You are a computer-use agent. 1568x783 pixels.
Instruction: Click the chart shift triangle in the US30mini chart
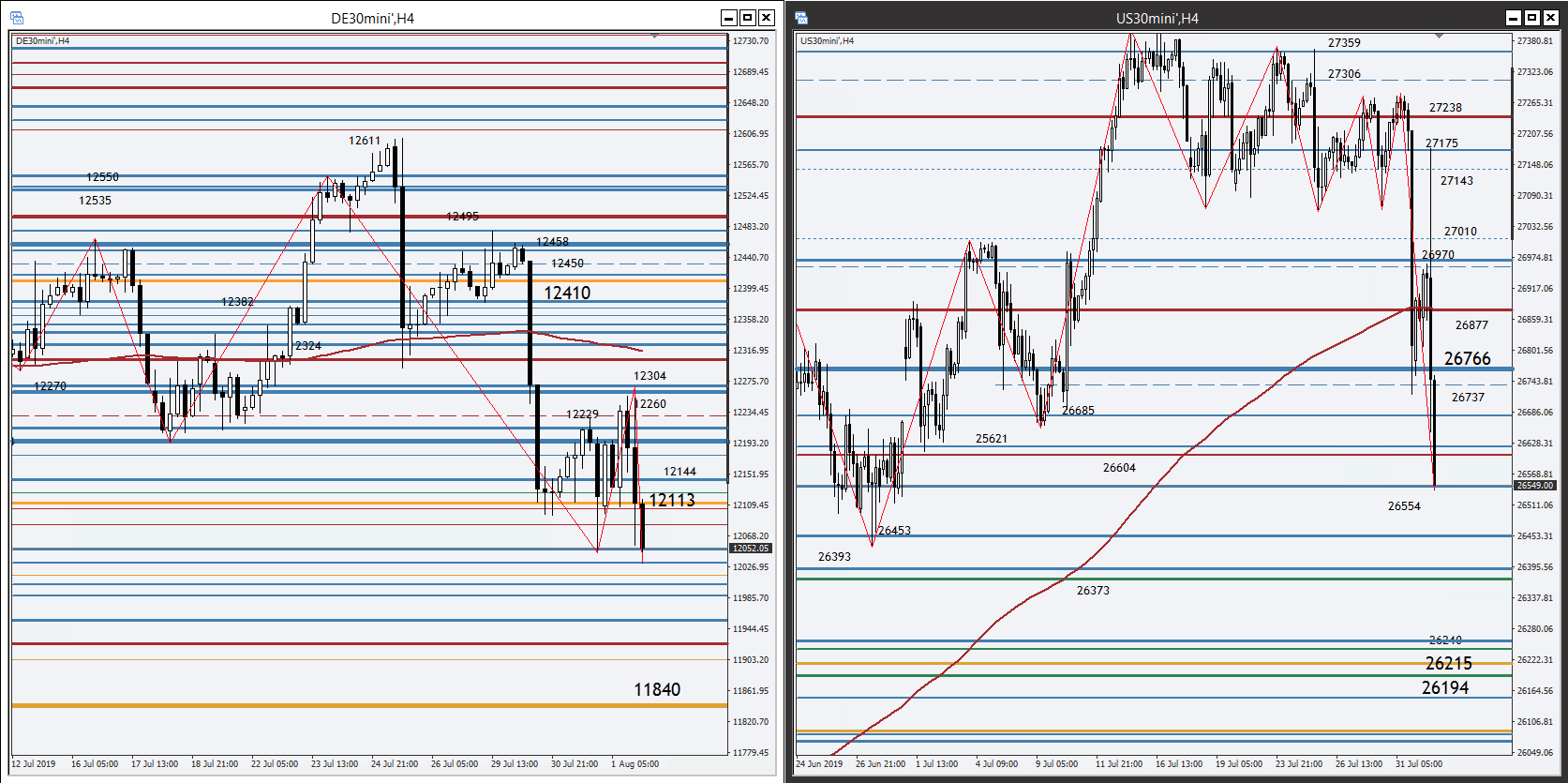pyautogui.click(x=1439, y=36)
